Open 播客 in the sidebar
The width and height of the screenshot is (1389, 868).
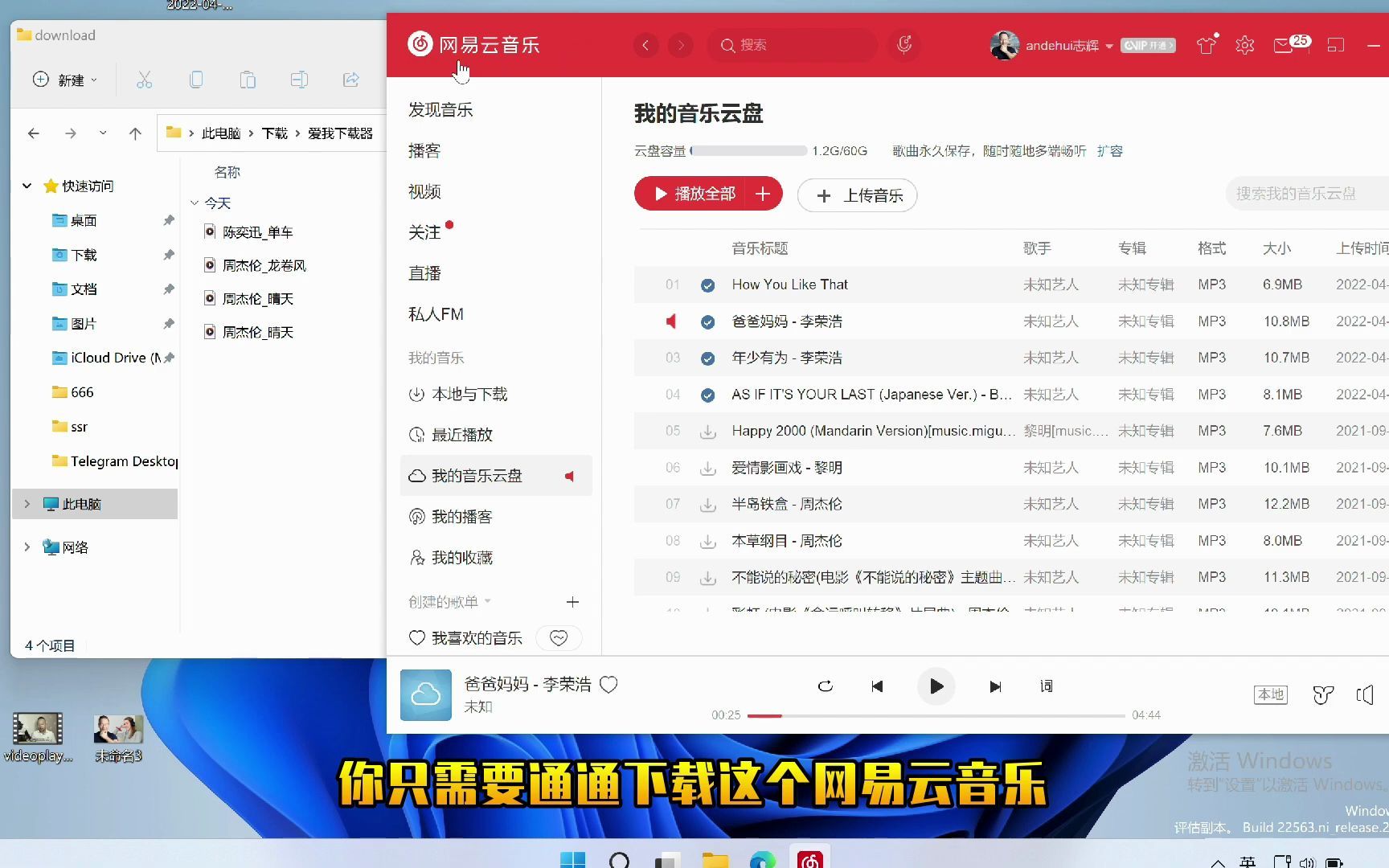tap(424, 150)
